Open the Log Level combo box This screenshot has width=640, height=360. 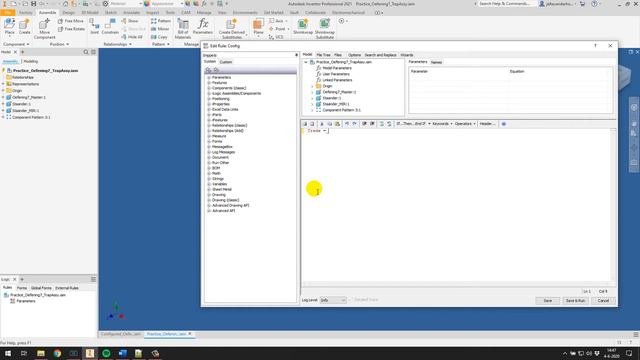[333, 300]
